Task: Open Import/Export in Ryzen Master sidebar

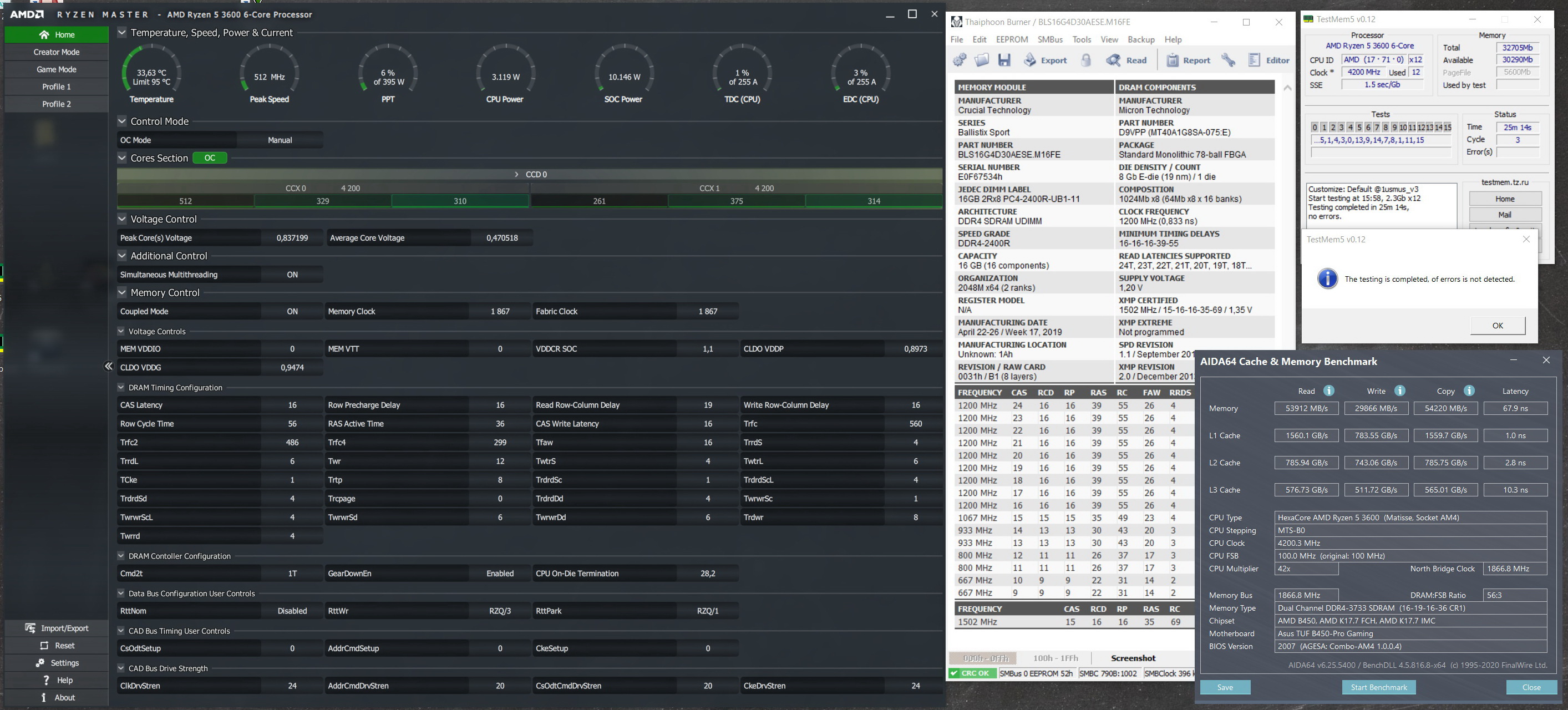Action: click(57, 628)
